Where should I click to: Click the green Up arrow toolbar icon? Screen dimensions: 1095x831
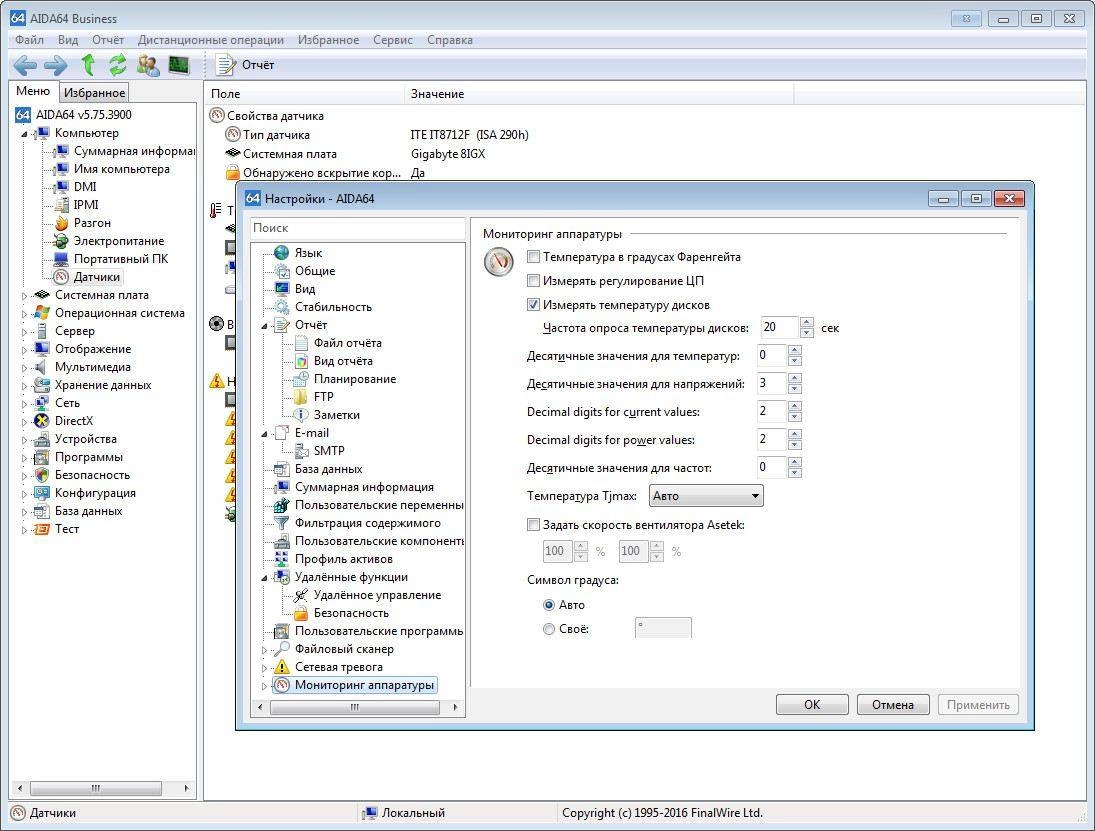point(88,65)
